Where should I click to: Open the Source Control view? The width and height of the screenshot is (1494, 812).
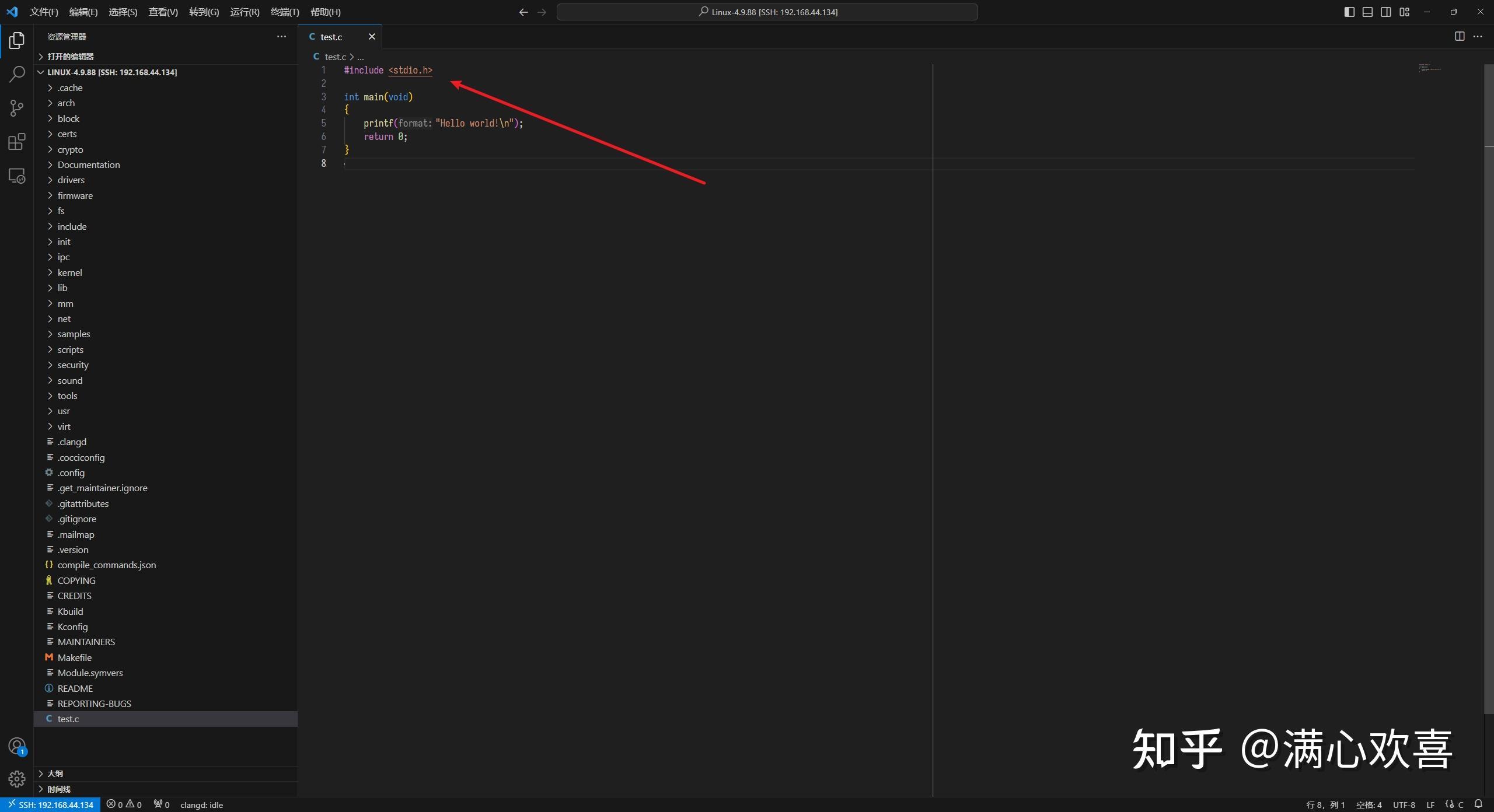[17, 108]
